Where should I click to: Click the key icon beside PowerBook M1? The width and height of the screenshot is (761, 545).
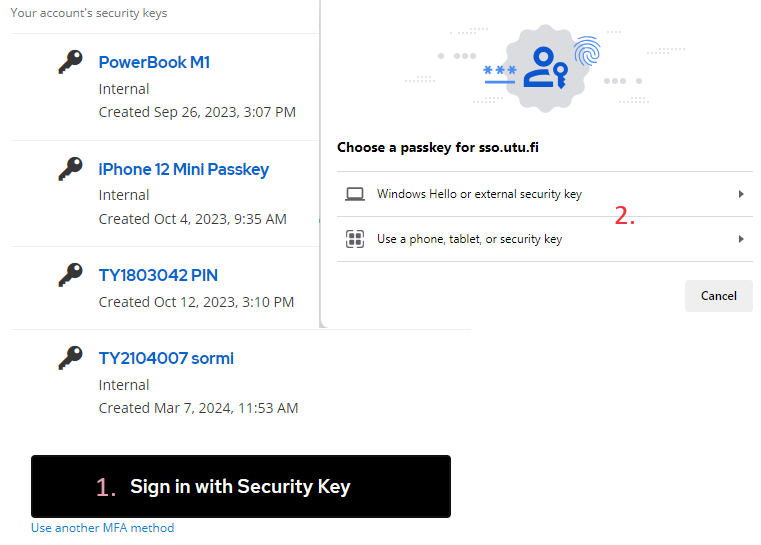(70, 63)
